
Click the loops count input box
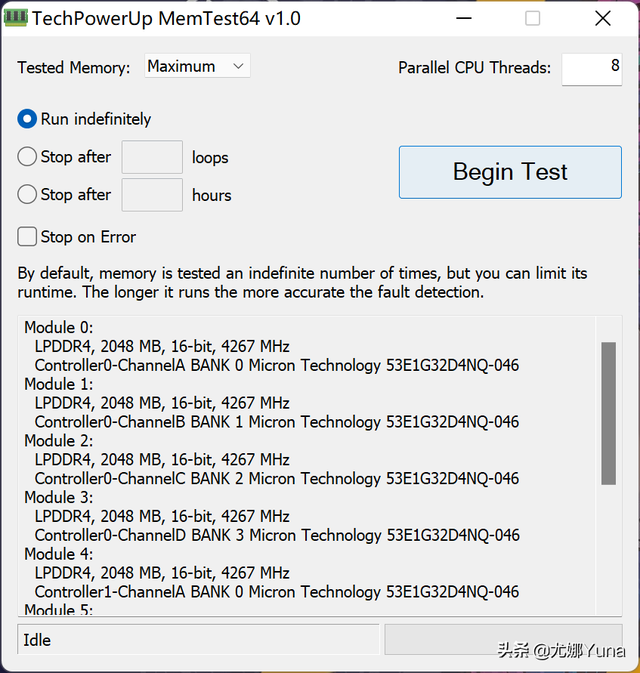click(x=152, y=157)
